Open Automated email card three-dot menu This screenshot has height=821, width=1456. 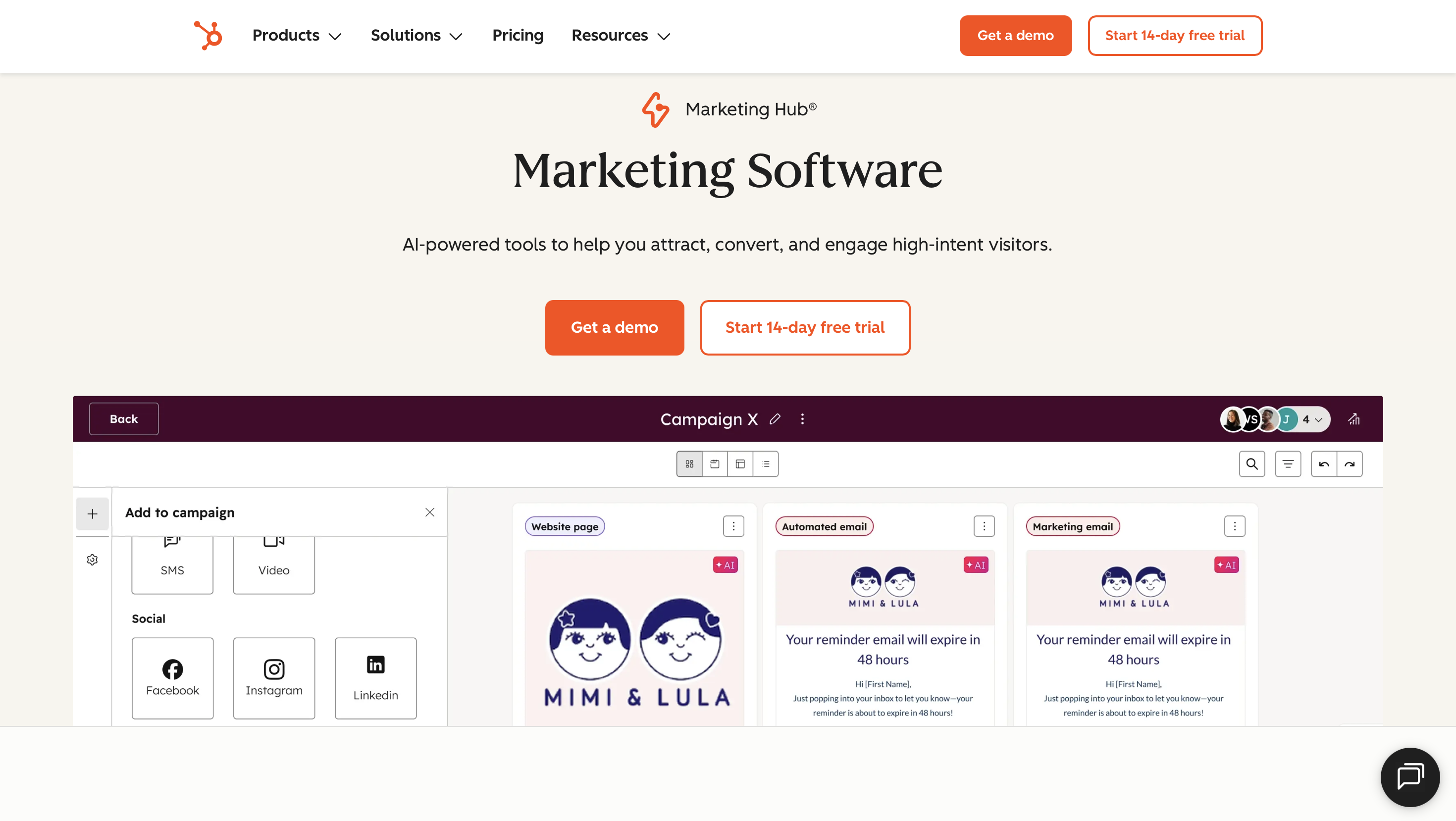[x=984, y=526]
